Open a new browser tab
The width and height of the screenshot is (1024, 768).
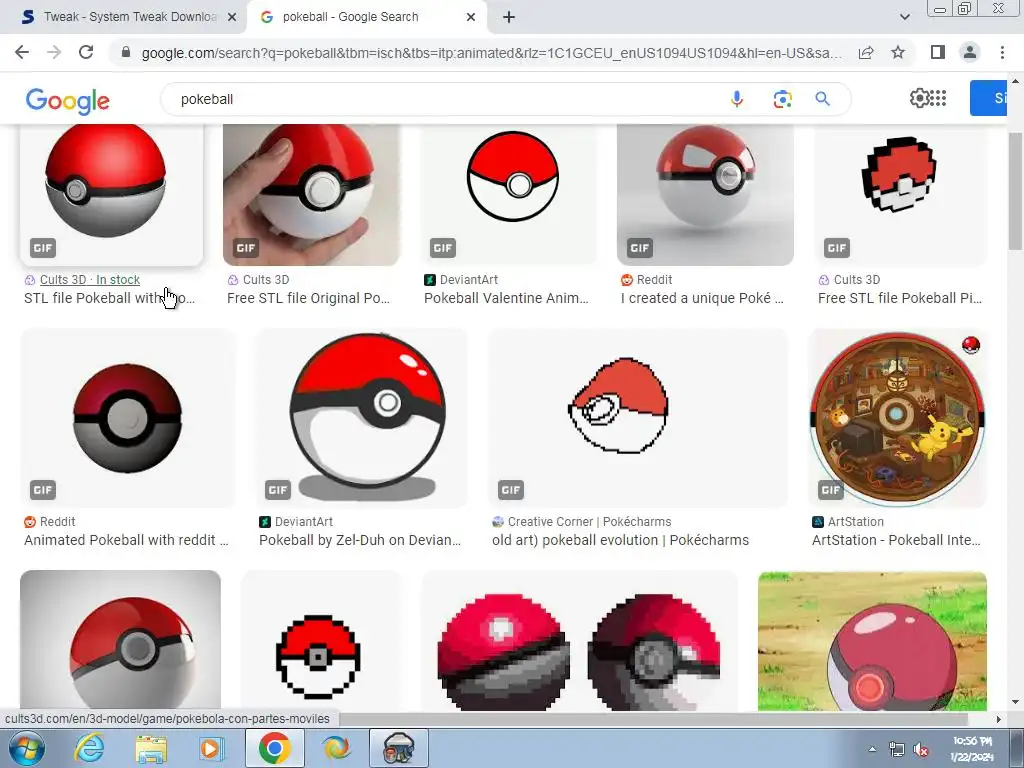(x=509, y=17)
